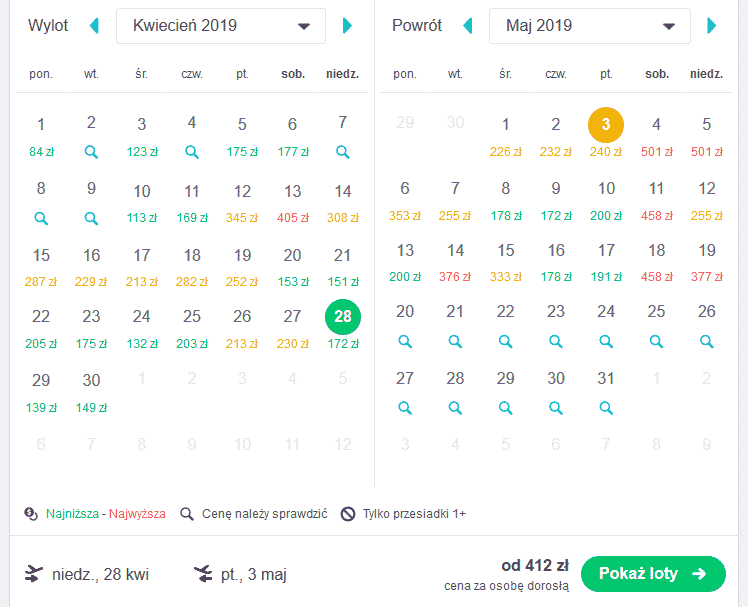Go to previous departure month arrow
Screen dimensions: 748x607
[94, 26]
